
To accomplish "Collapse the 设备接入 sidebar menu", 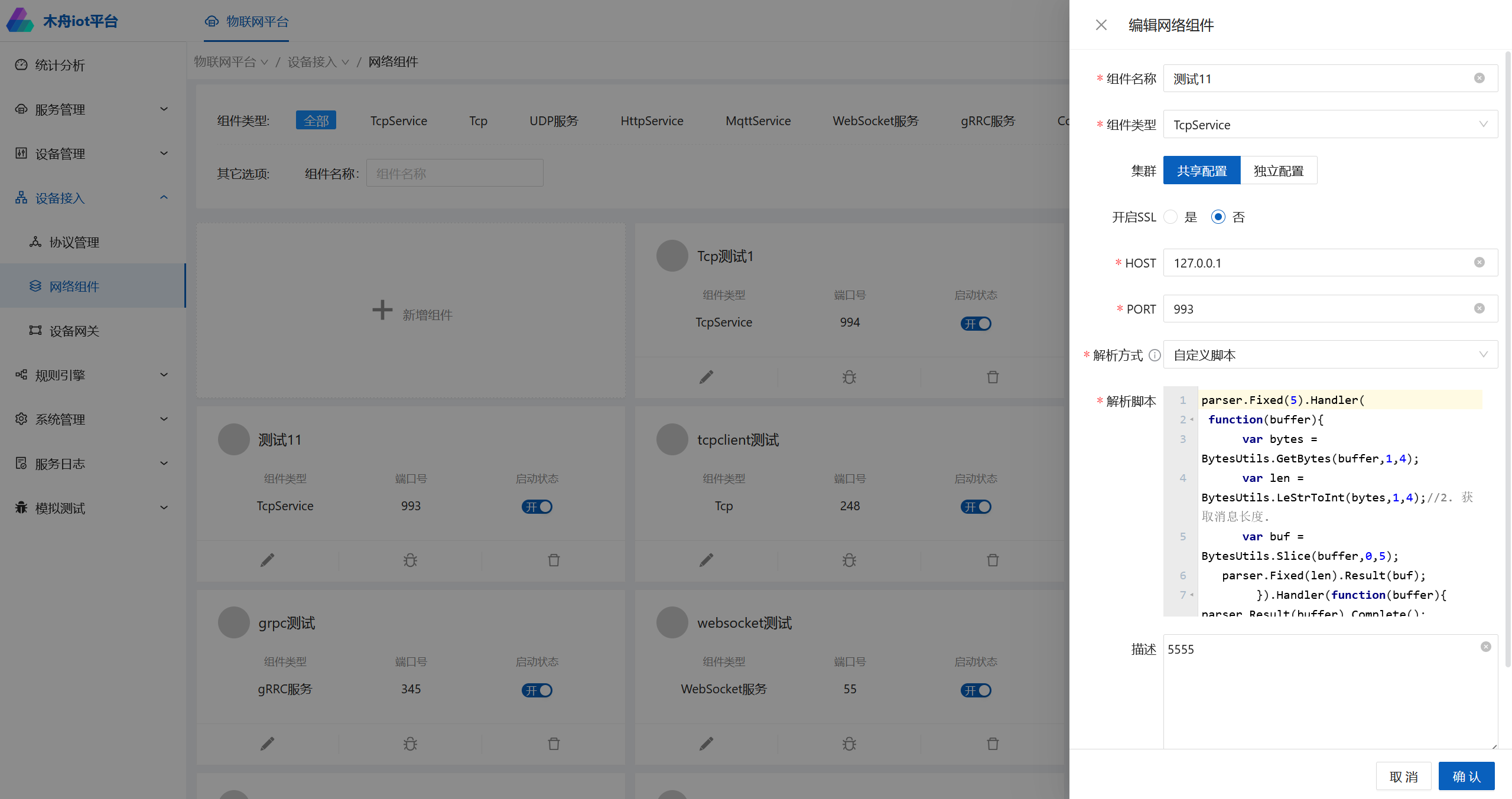I will pyautogui.click(x=93, y=198).
